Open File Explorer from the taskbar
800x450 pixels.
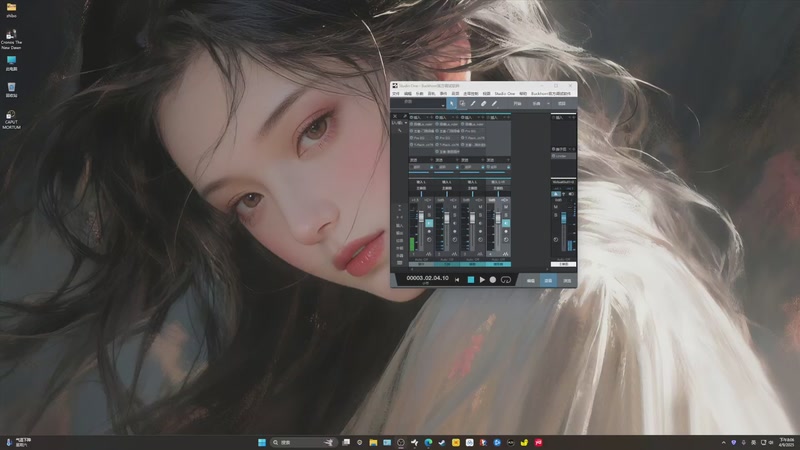pos(373,442)
